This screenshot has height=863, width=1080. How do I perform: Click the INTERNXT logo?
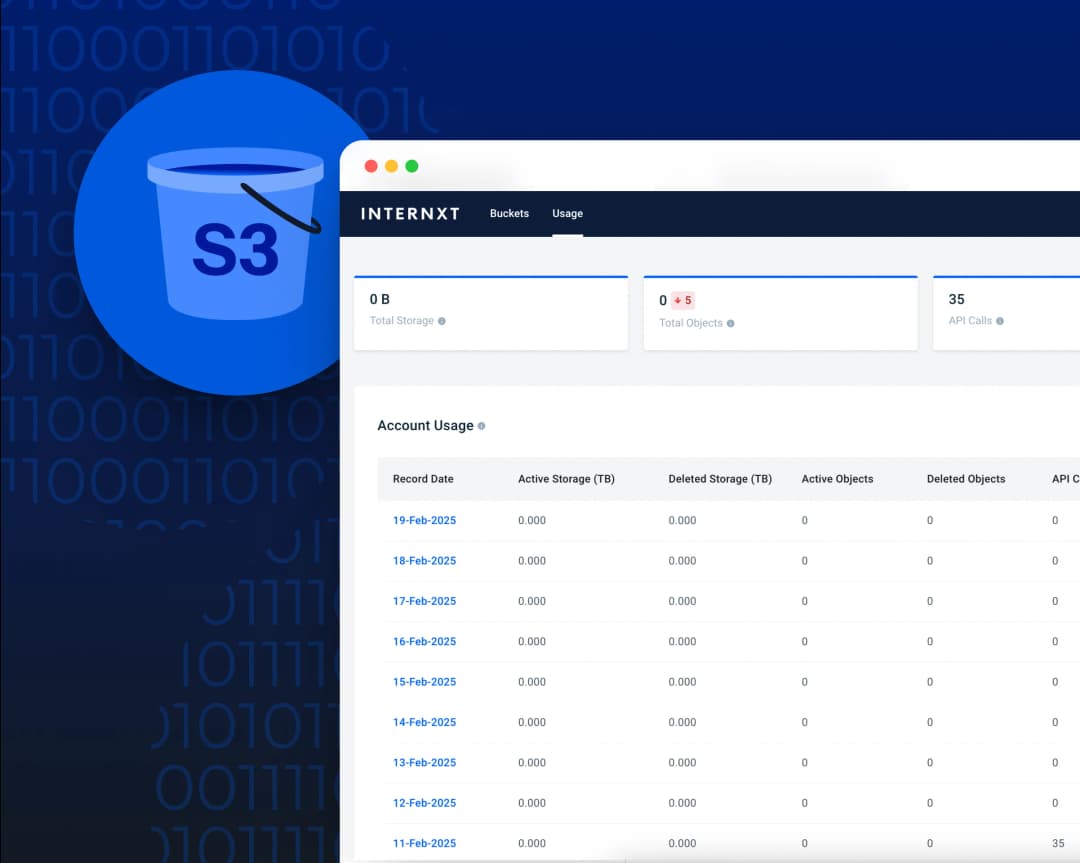coord(410,213)
